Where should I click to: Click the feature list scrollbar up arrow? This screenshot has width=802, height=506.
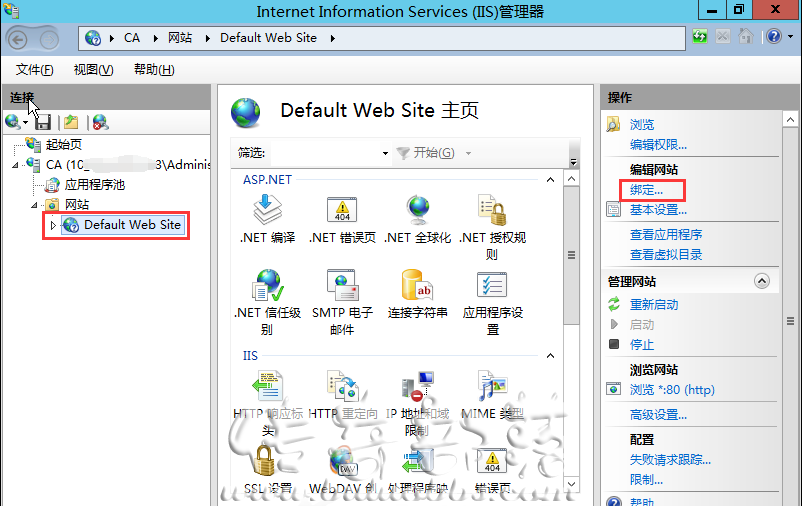571,179
